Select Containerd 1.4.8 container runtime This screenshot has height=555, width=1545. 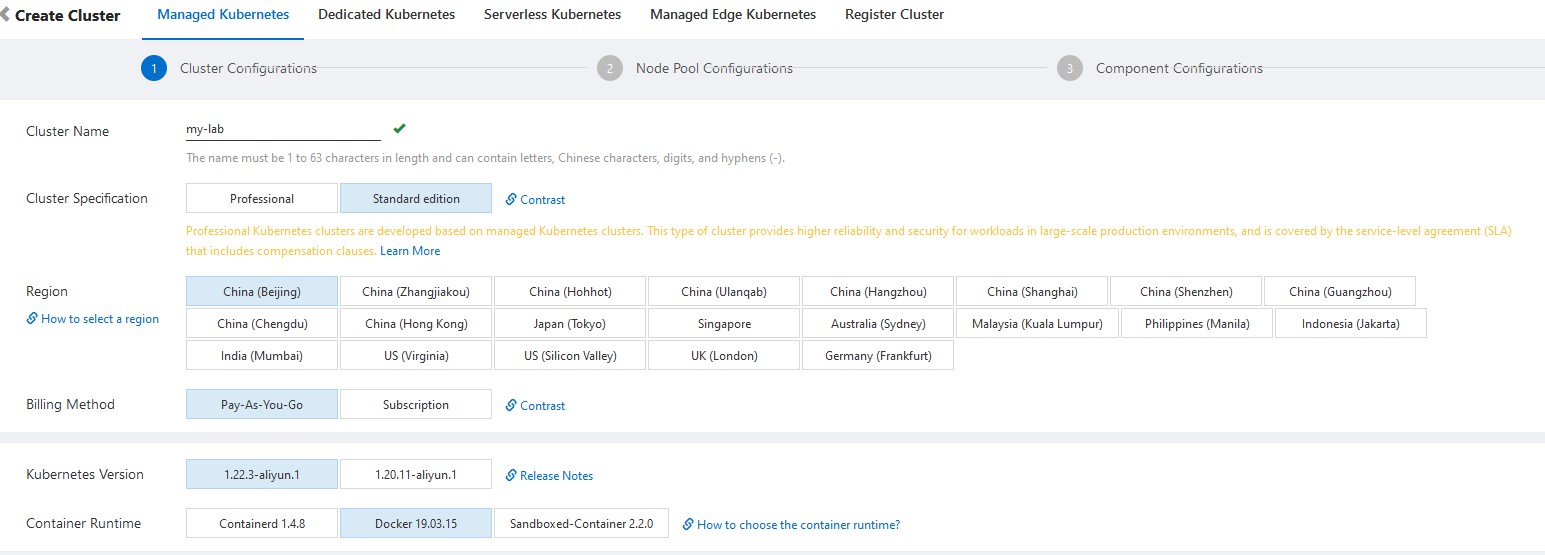pos(262,523)
